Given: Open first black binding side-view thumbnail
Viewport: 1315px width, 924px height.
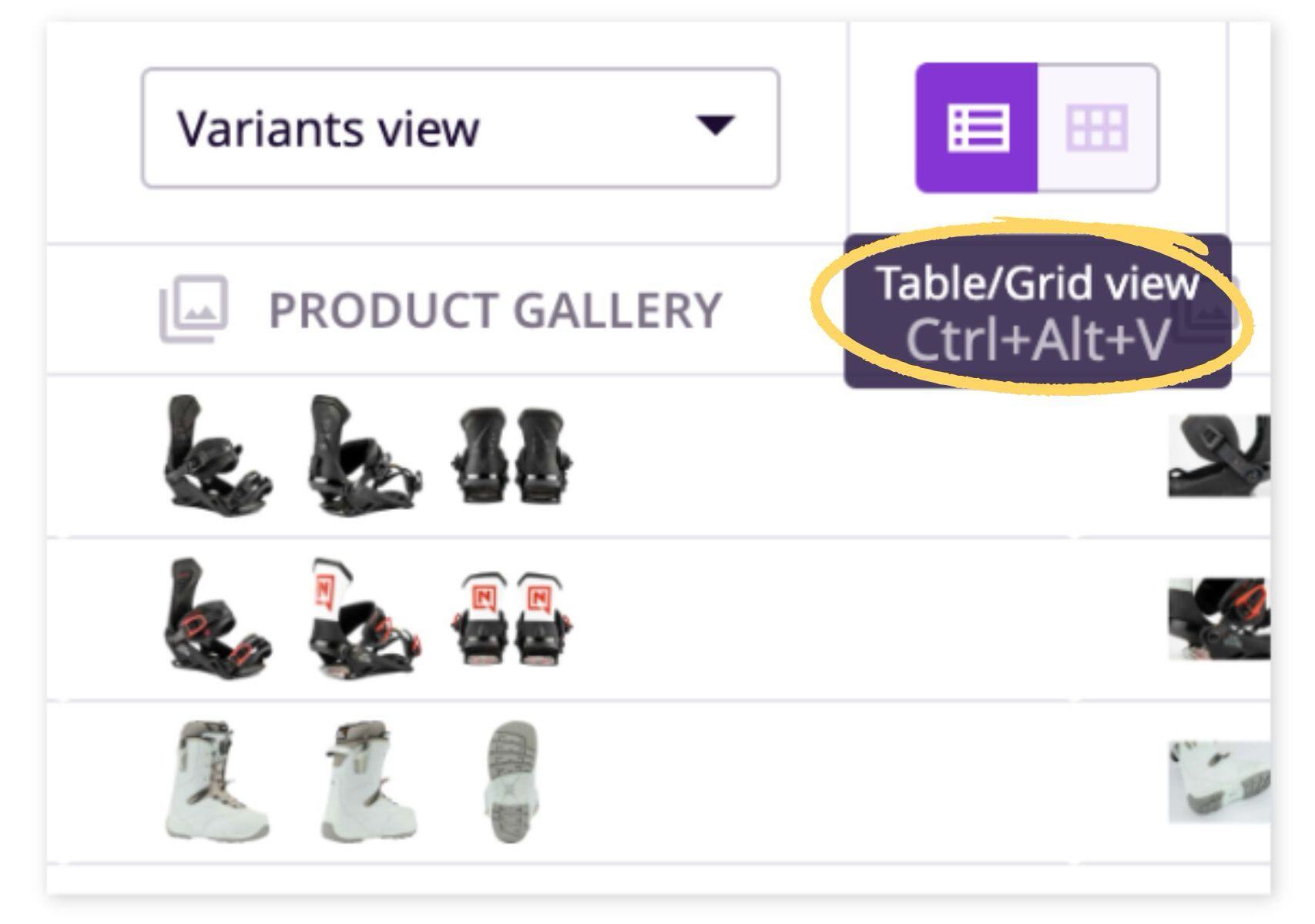Looking at the screenshot, I should [216, 455].
